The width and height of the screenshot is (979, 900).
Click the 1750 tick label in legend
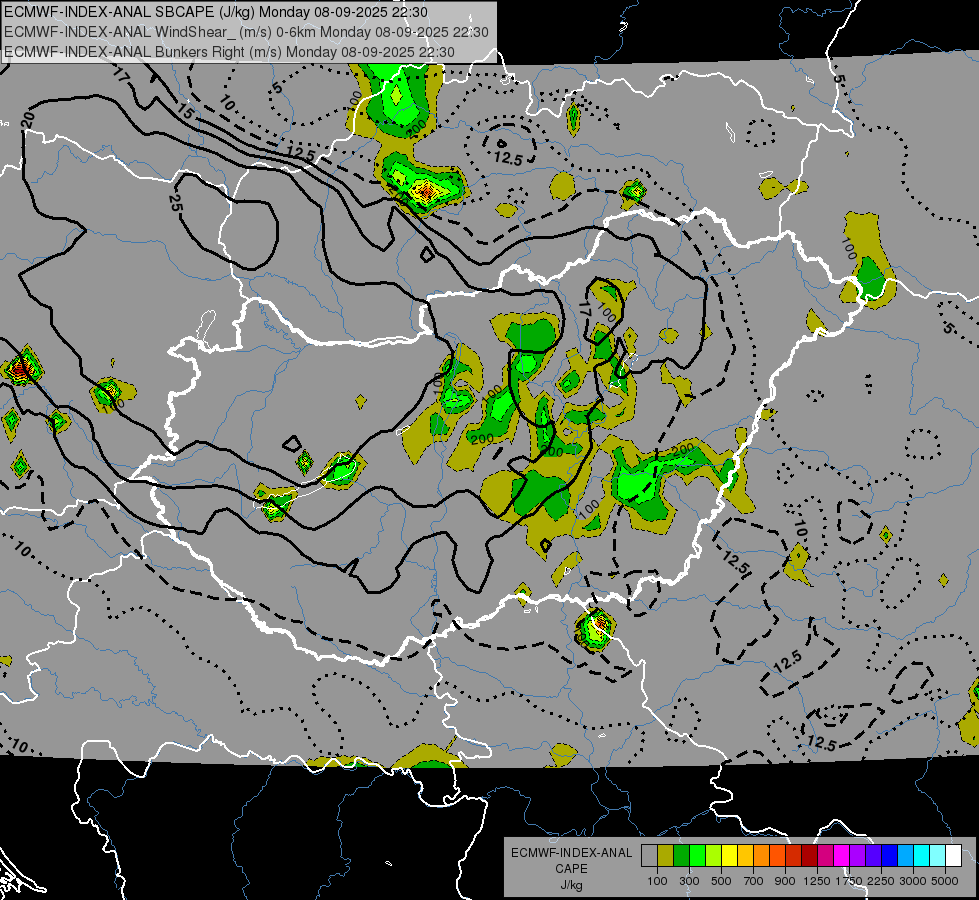tap(849, 881)
